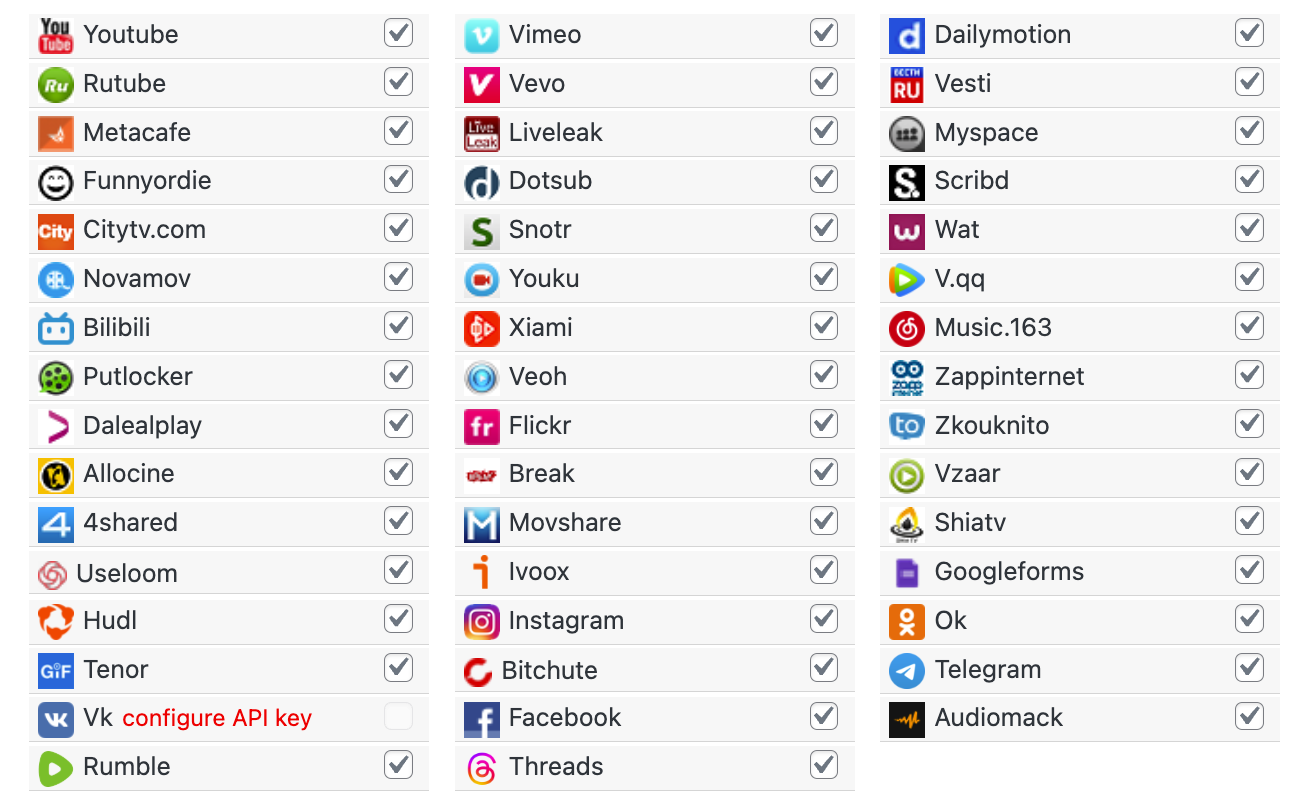Select the Flickr service icon
The width and height of the screenshot is (1312, 810).
point(481,425)
